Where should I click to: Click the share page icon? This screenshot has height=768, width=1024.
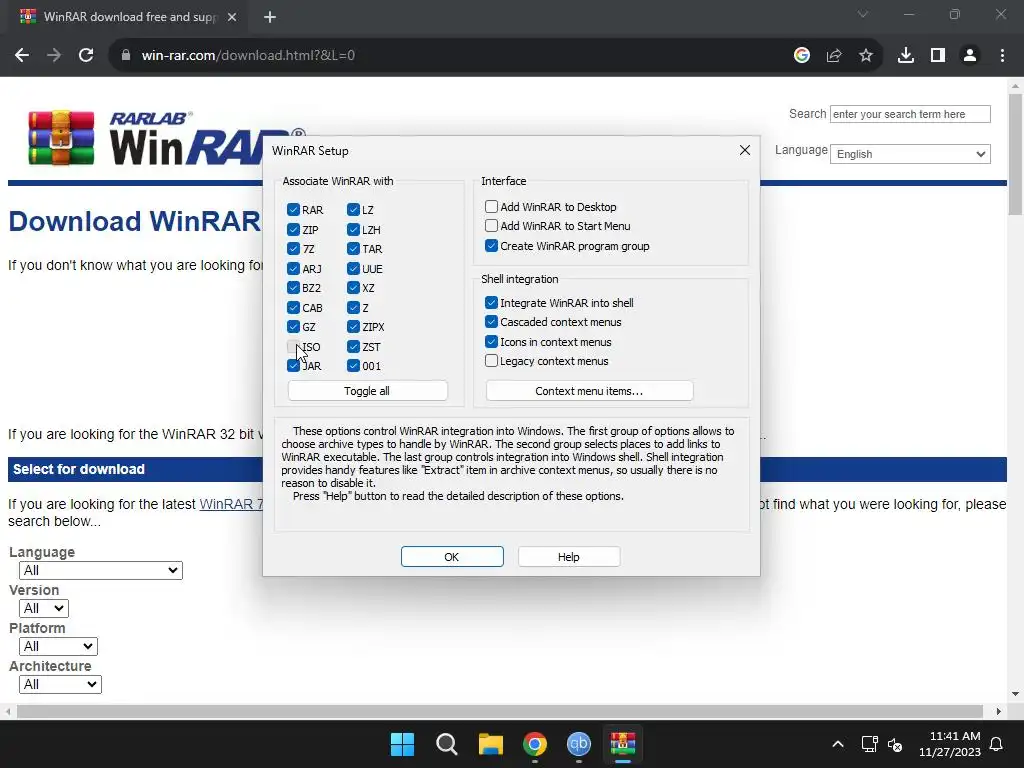tap(834, 56)
